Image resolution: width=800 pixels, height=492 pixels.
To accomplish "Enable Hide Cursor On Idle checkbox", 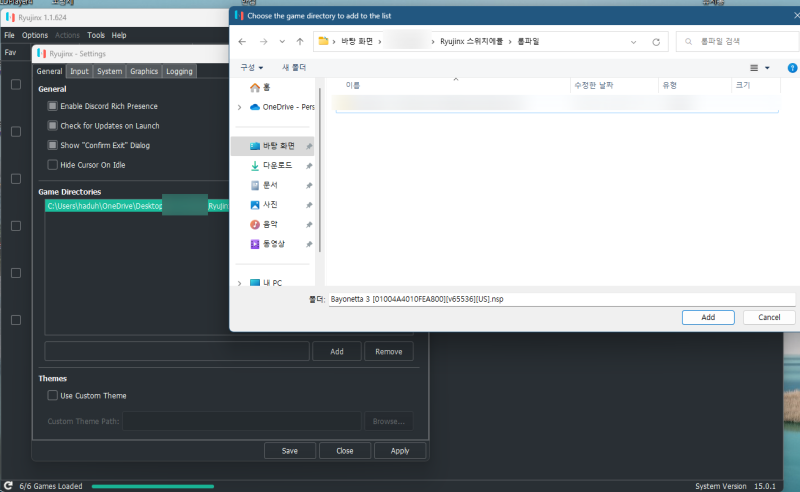I will pos(53,165).
